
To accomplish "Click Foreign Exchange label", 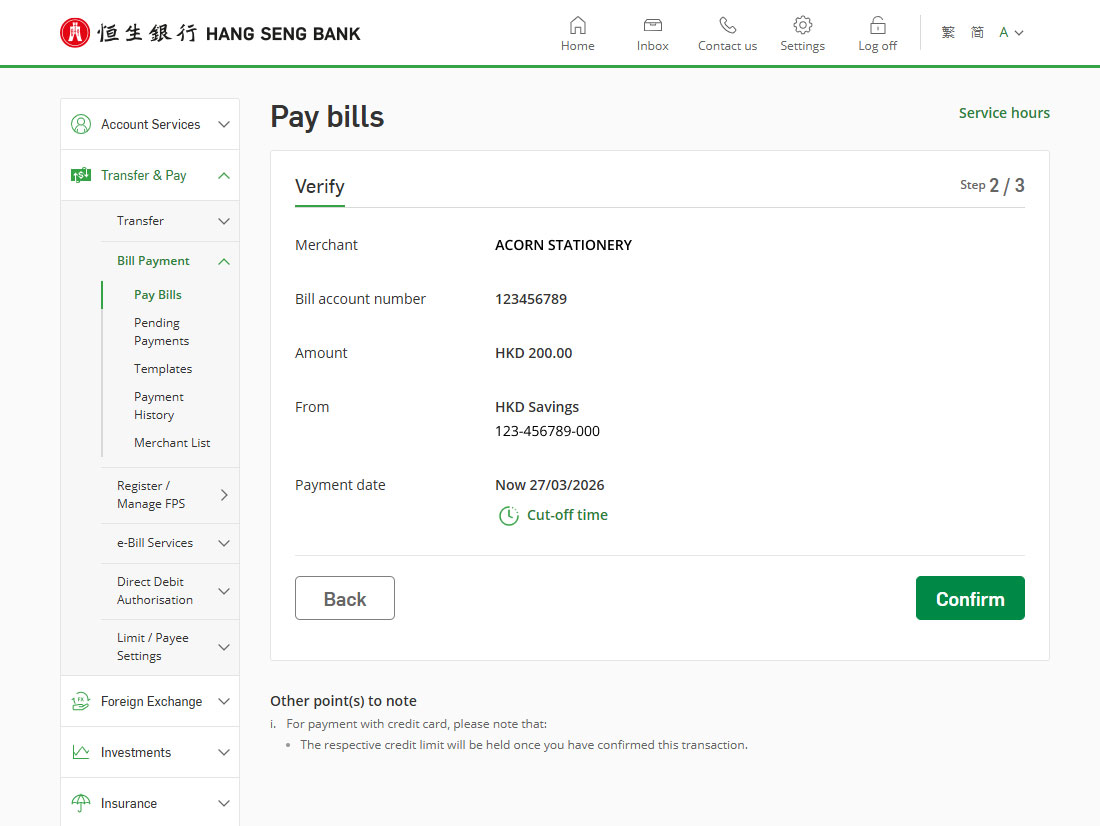I will pyautogui.click(x=152, y=701).
